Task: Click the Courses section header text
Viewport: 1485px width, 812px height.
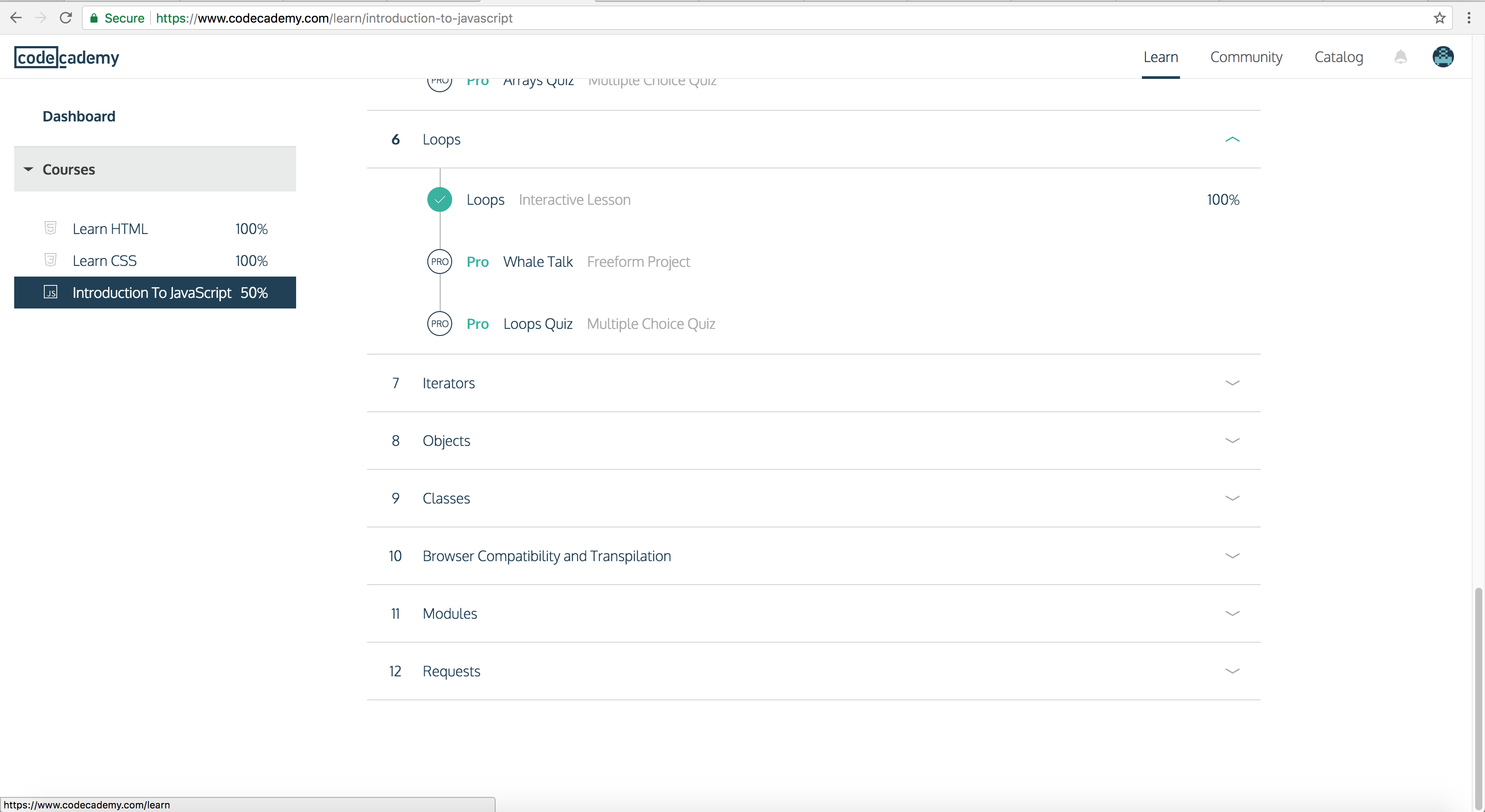Action: pyautogui.click(x=69, y=169)
